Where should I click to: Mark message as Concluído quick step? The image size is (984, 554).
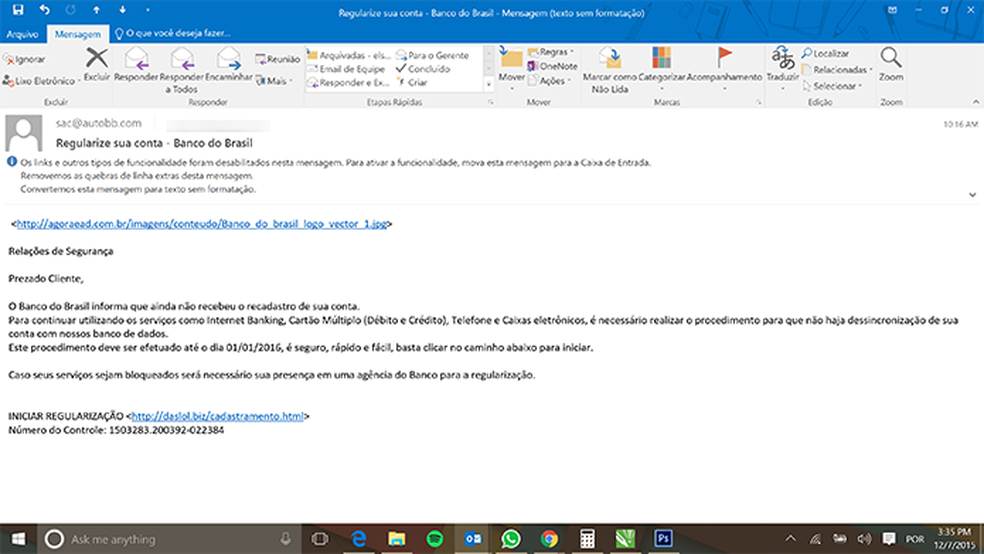coord(423,69)
